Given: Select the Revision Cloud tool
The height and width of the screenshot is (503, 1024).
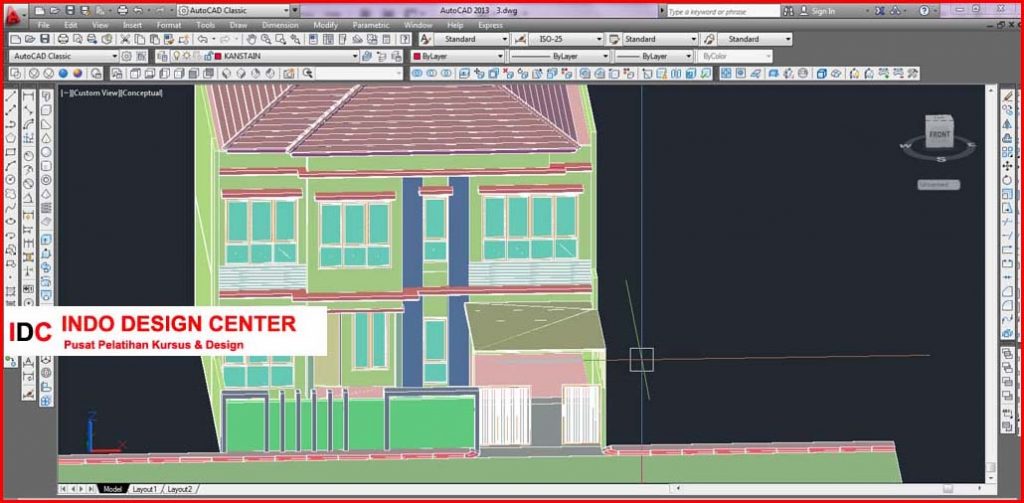Looking at the screenshot, I should tap(10, 193).
